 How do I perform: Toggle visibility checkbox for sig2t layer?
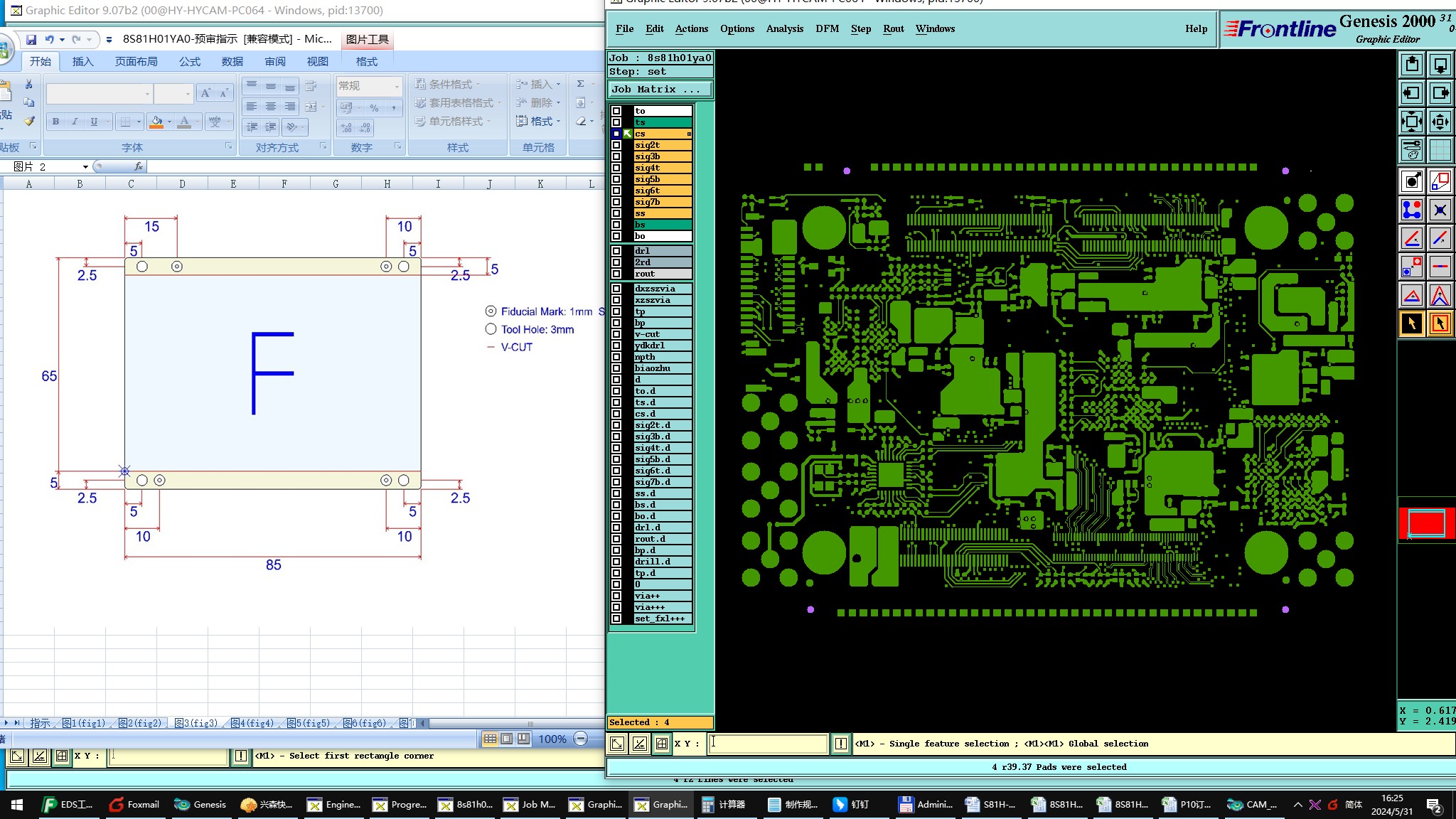point(616,145)
